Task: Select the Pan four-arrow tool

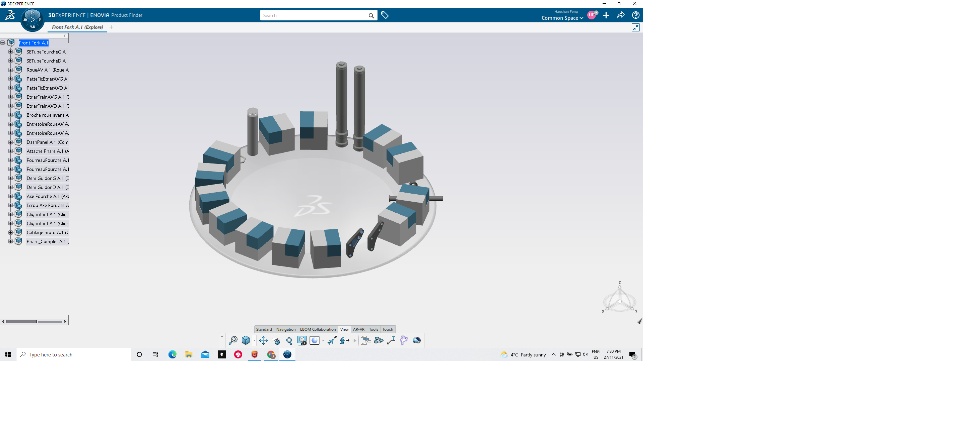Action: (263, 341)
